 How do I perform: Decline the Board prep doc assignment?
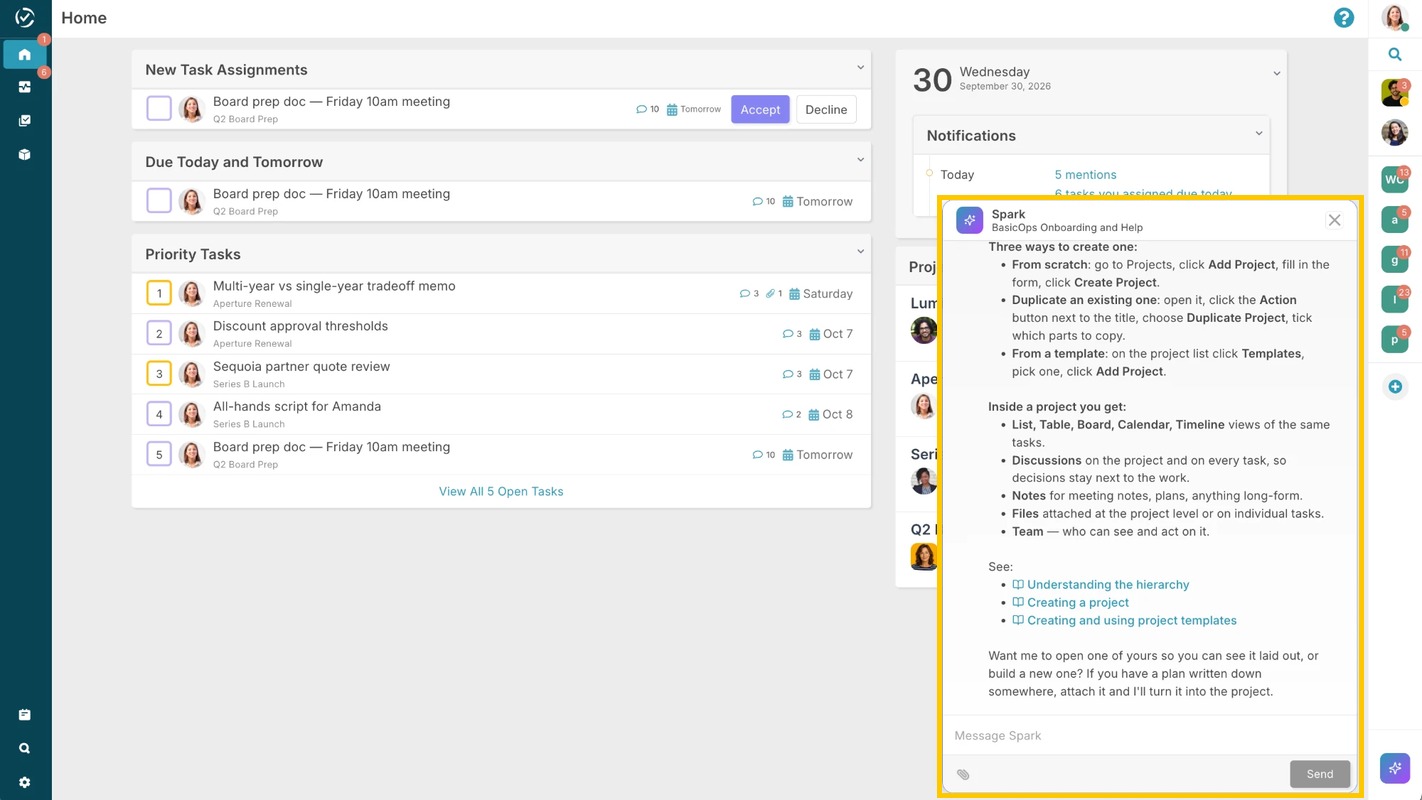point(826,110)
